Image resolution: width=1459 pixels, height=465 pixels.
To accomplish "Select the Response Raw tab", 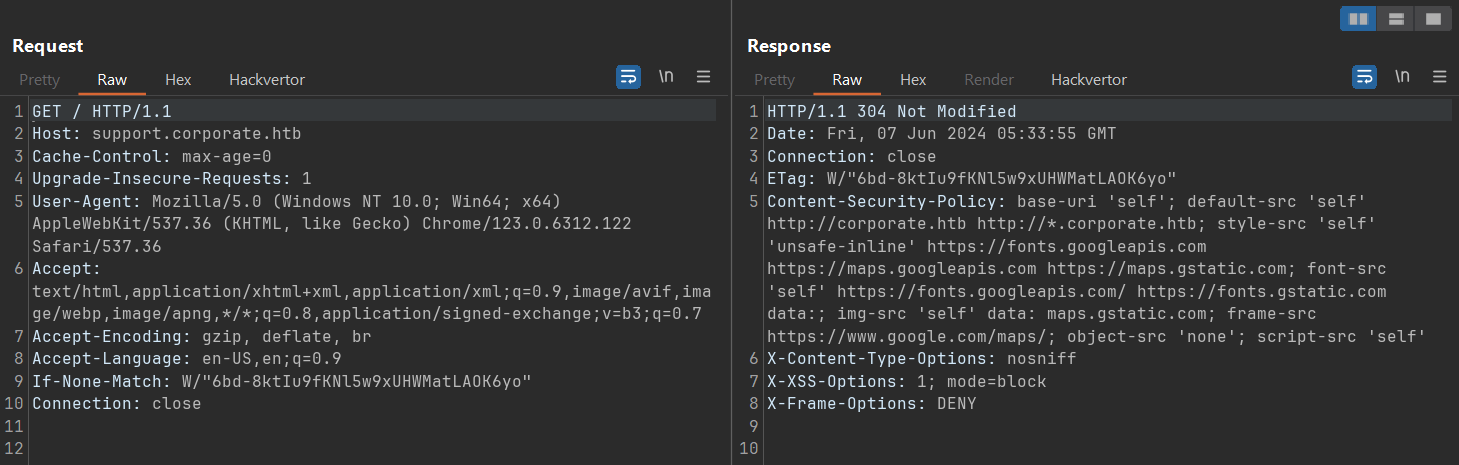I will click(x=847, y=79).
